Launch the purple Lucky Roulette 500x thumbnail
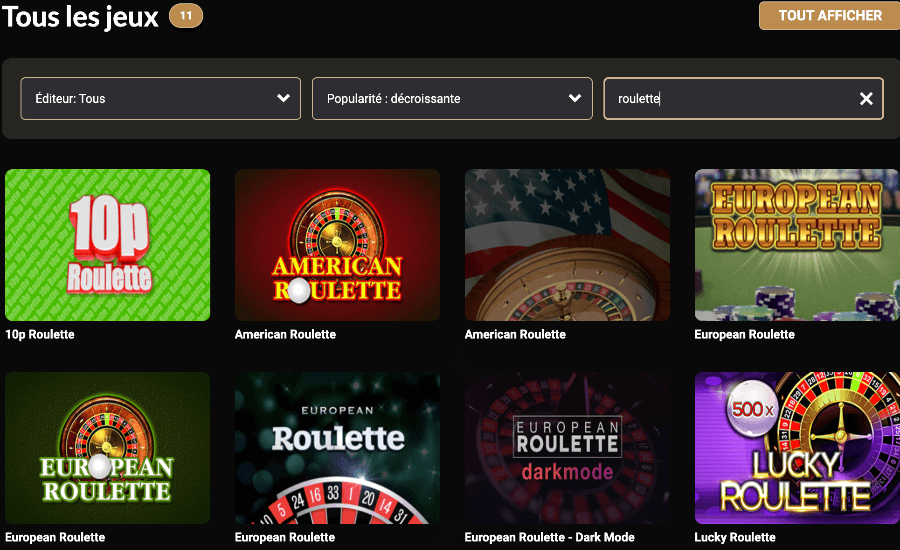900x550 pixels. coord(797,448)
